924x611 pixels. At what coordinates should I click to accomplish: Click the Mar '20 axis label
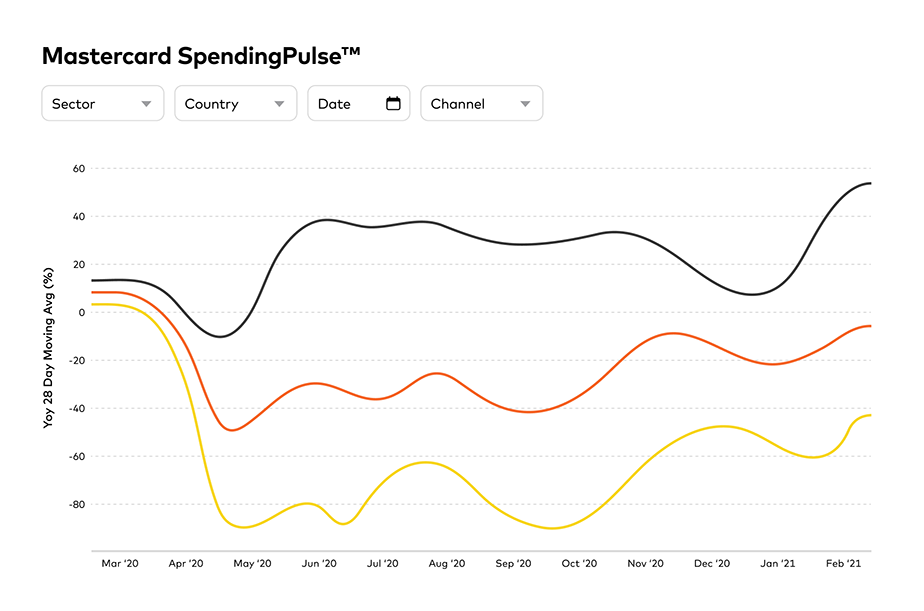pyautogui.click(x=122, y=564)
